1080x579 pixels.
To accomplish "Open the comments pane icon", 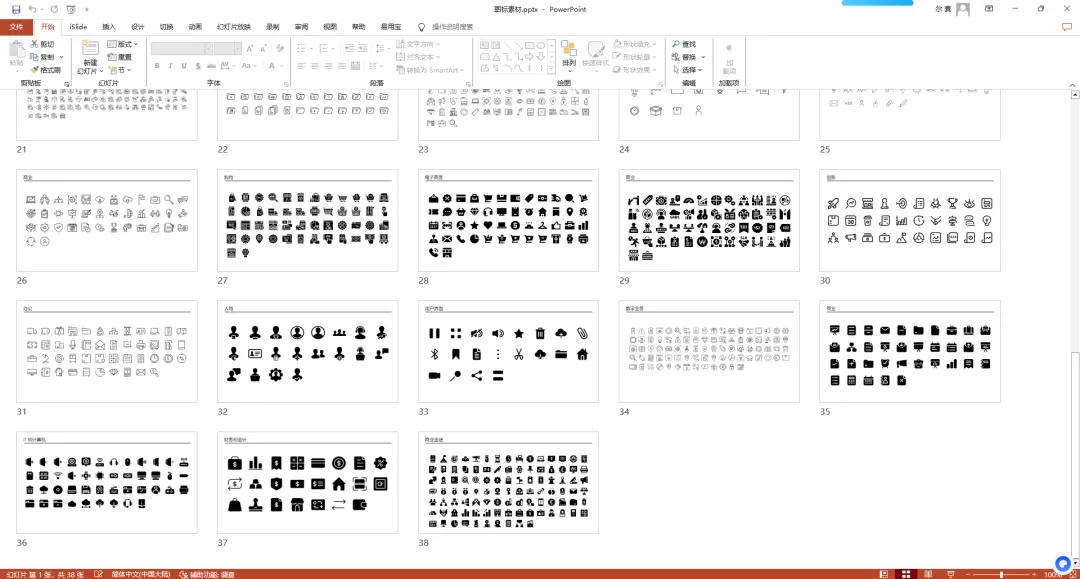I will (x=1067, y=27).
